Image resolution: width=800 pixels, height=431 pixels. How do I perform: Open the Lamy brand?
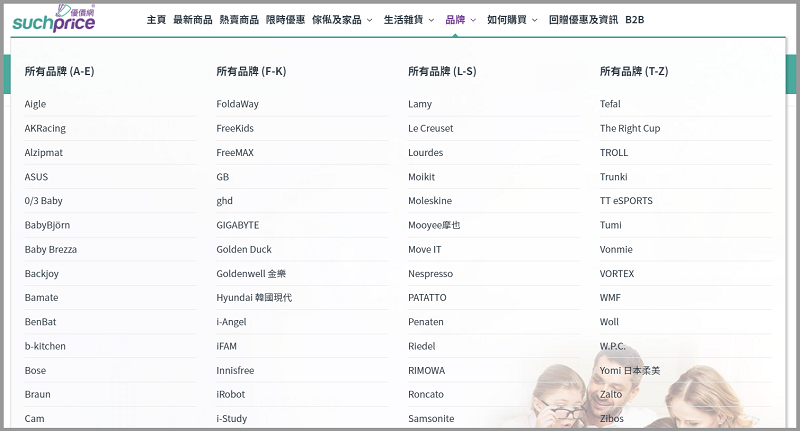(420, 104)
